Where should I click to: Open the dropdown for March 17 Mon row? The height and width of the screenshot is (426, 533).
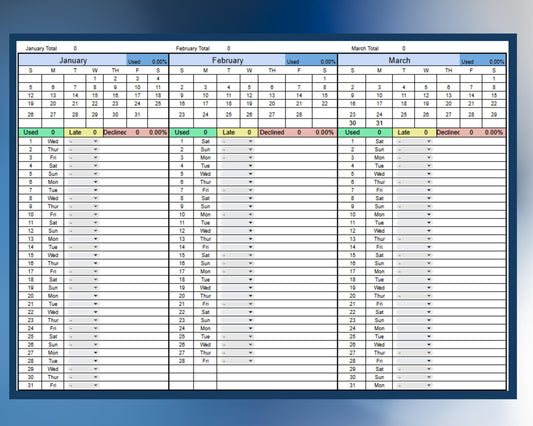click(x=414, y=271)
